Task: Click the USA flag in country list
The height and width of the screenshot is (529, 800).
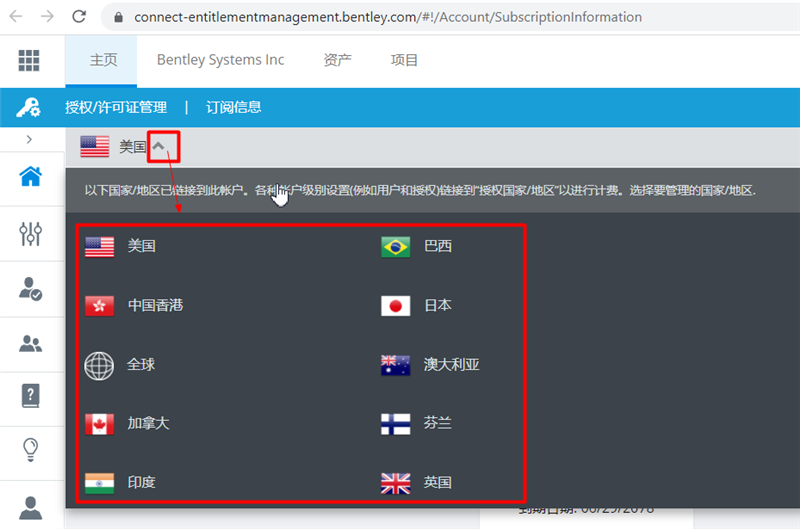Action: click(99, 247)
